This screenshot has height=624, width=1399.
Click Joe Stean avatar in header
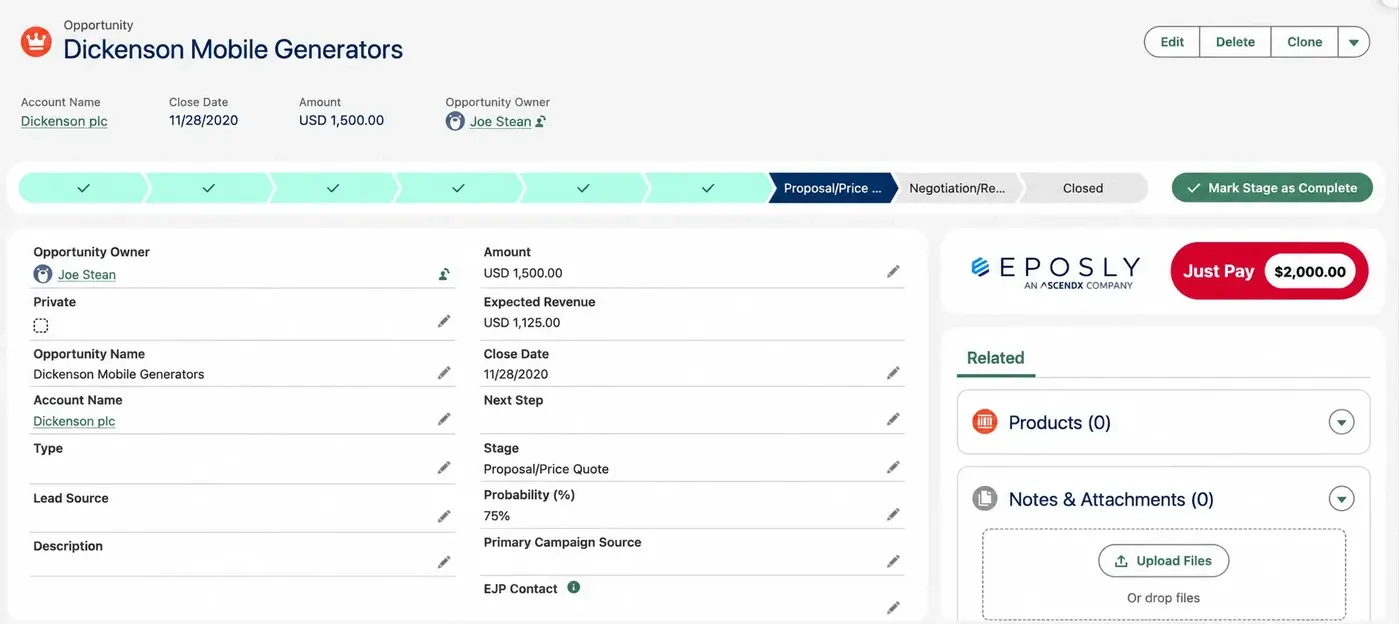coord(455,121)
